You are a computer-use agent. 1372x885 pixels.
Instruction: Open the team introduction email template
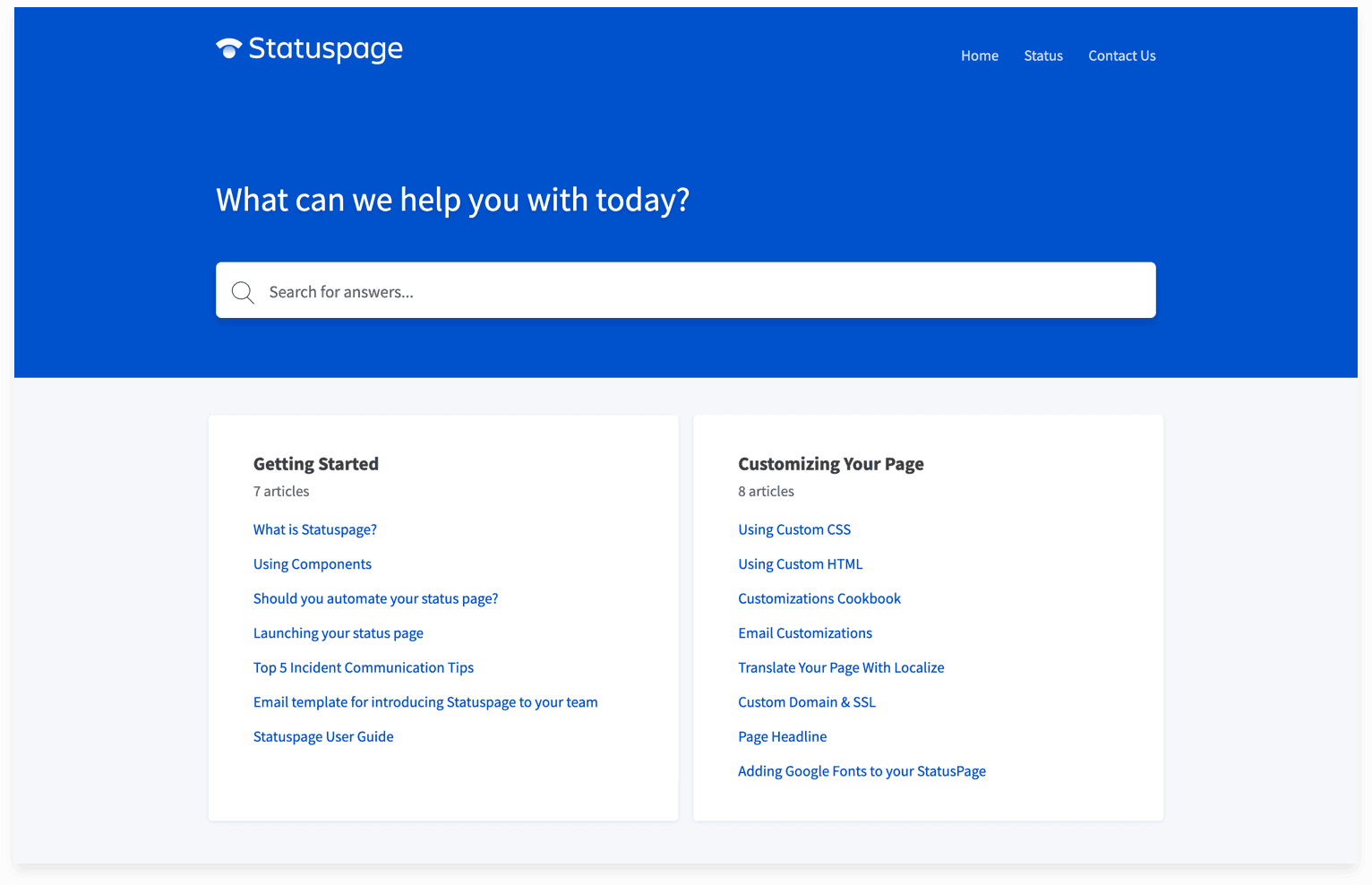[x=424, y=702]
